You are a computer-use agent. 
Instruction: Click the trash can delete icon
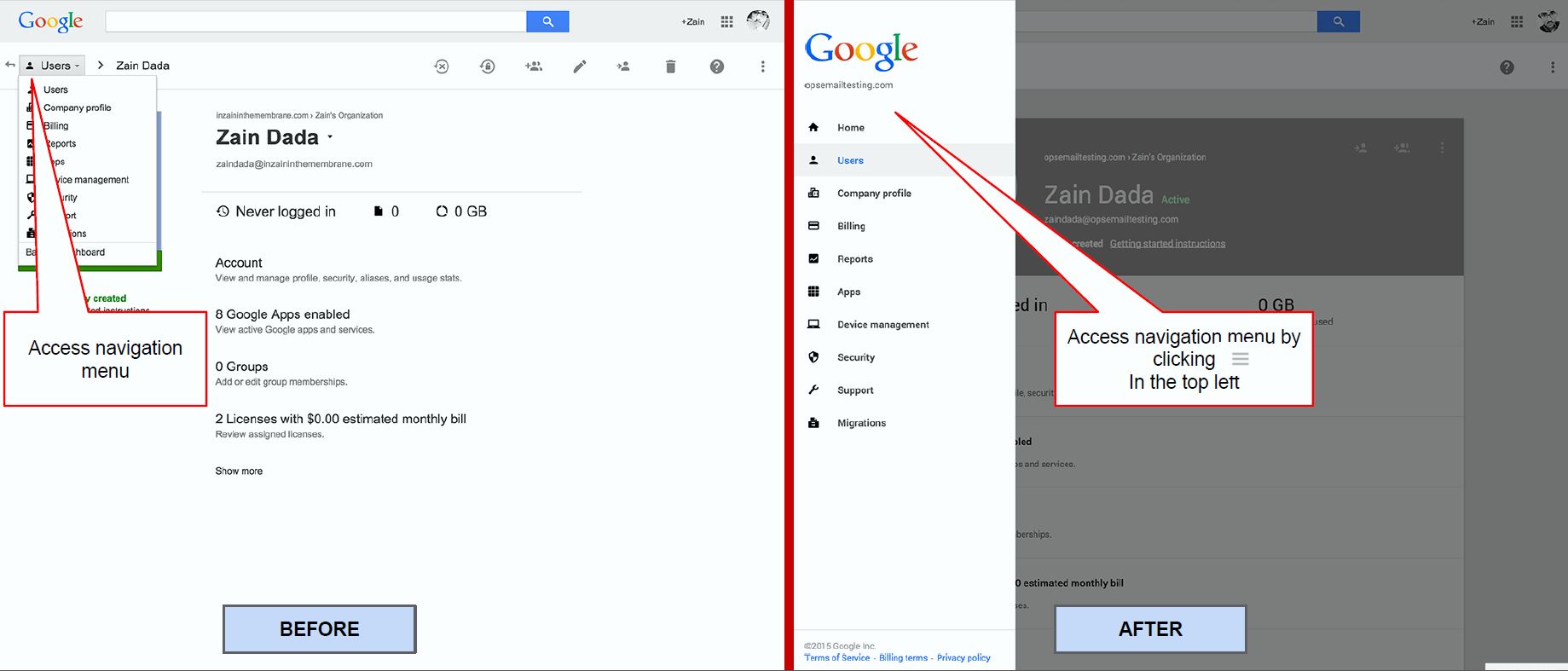pos(670,67)
